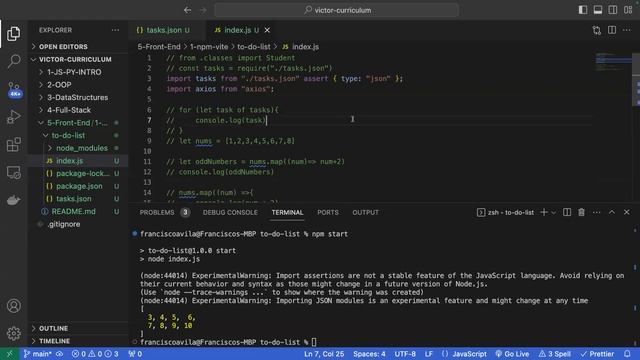Image resolution: width=640 pixels, height=360 pixels.
Task: Collapse the 5-Front-End folder
Action: click(x=78, y=122)
